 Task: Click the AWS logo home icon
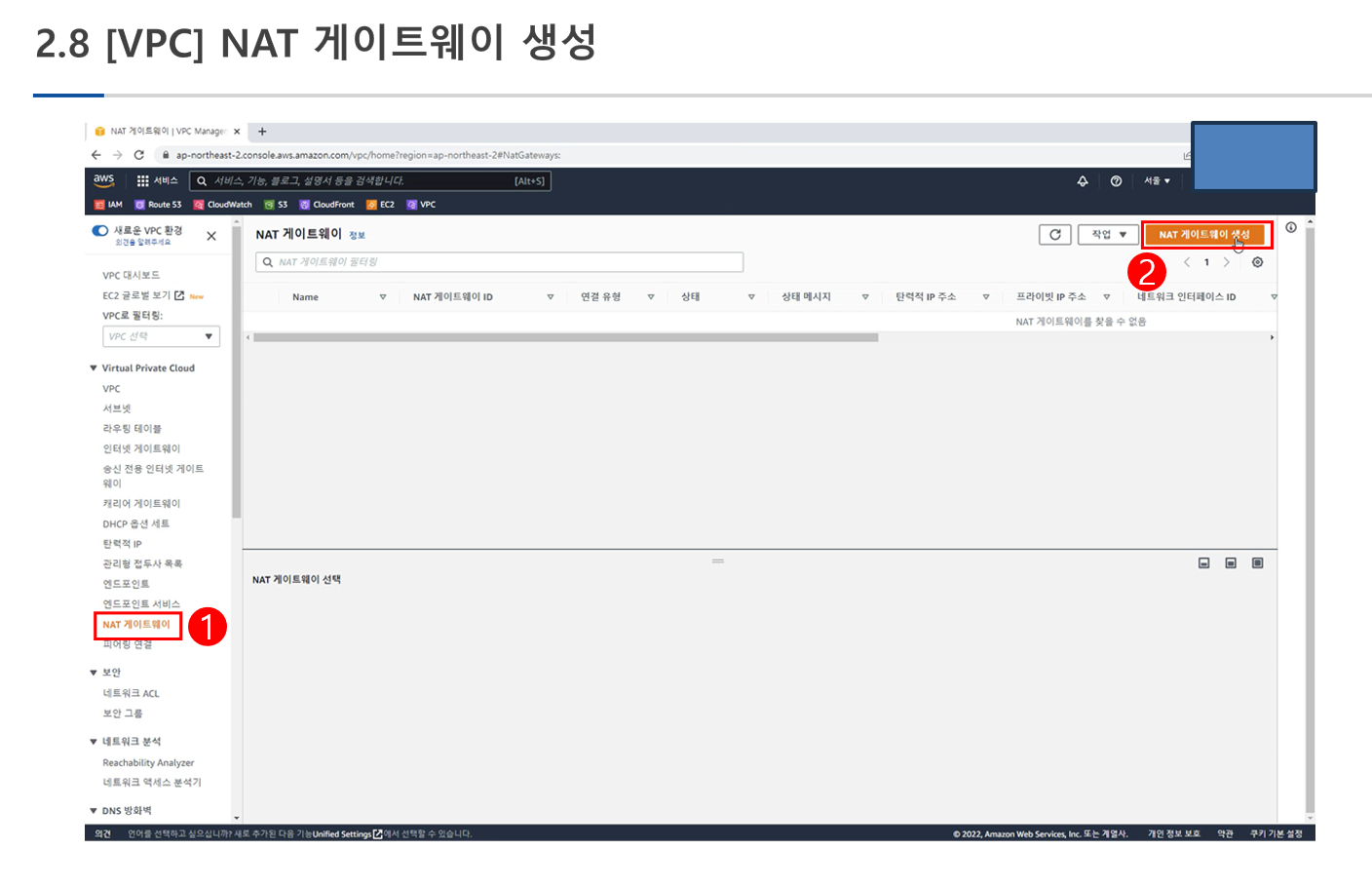(103, 180)
